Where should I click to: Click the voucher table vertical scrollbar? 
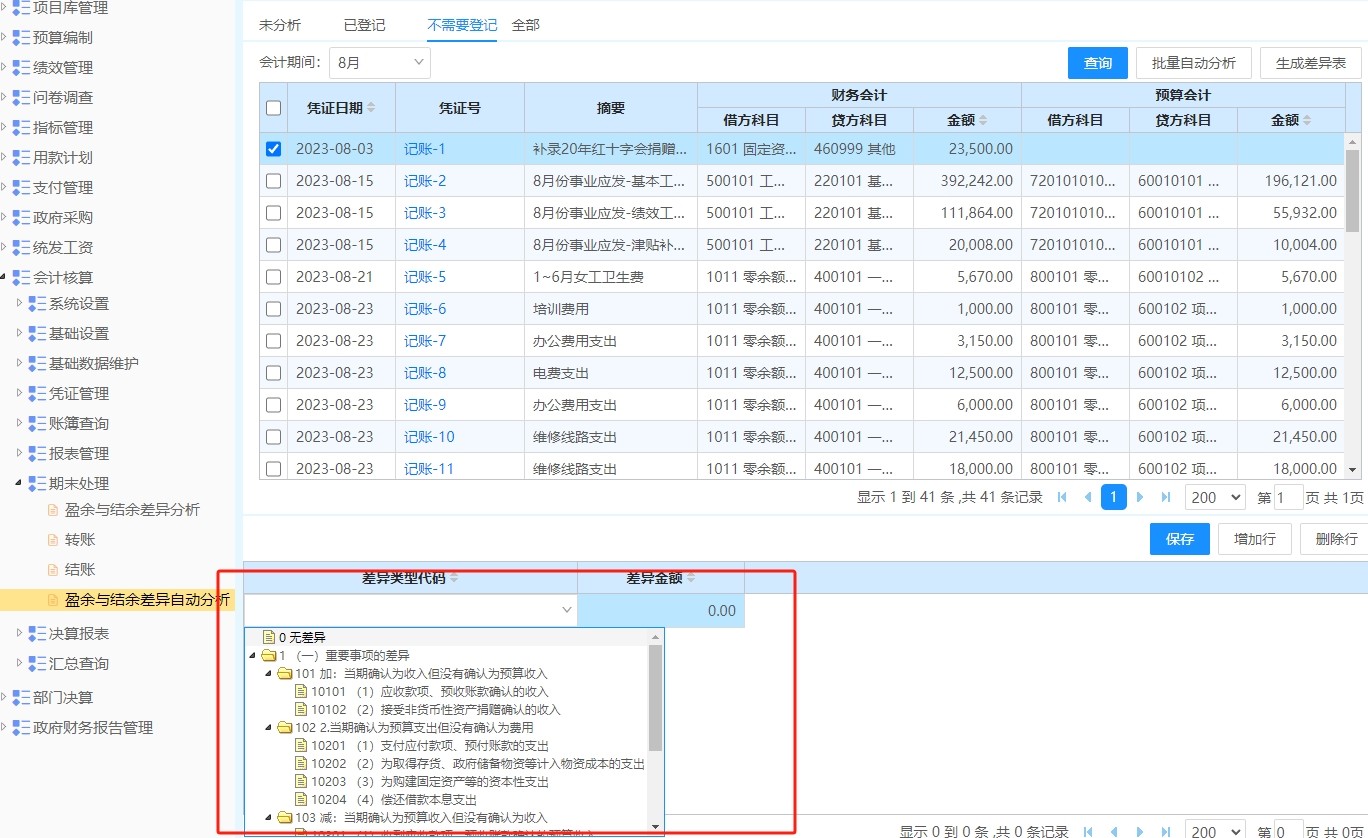click(x=1352, y=190)
